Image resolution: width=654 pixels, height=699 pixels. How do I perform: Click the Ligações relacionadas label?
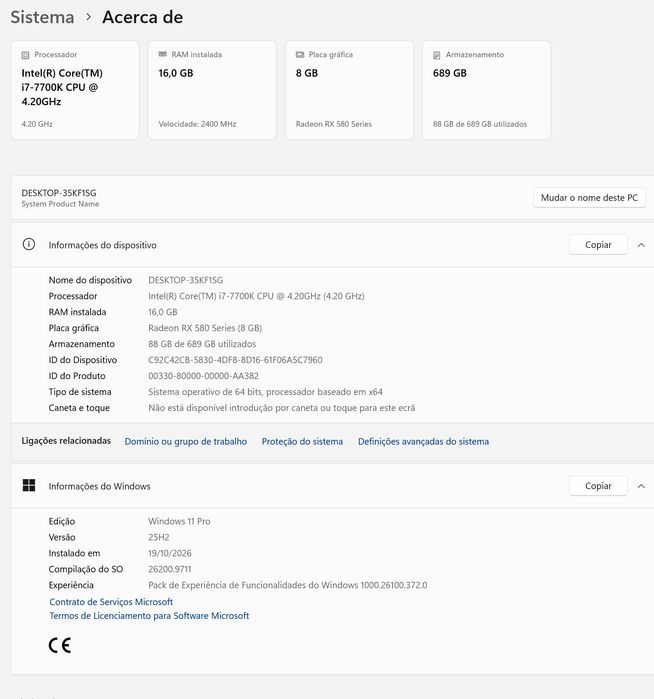(x=66, y=441)
